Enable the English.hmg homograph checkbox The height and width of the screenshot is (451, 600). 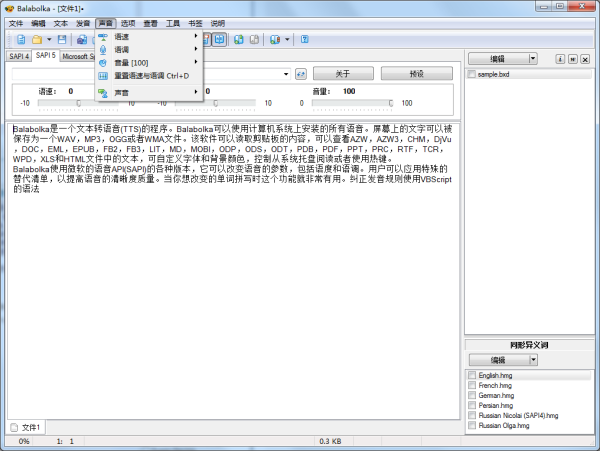tap(472, 375)
